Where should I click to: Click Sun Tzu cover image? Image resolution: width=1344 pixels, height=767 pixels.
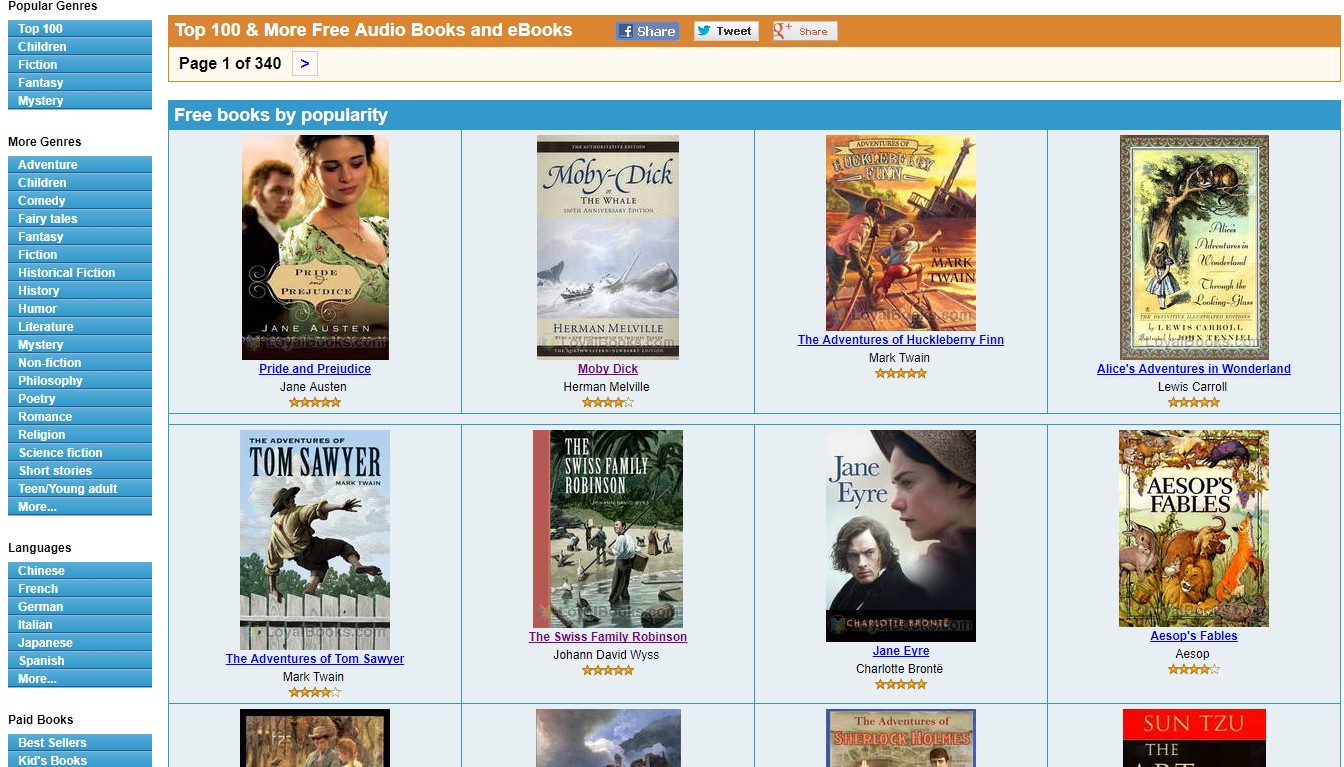click(x=1194, y=738)
